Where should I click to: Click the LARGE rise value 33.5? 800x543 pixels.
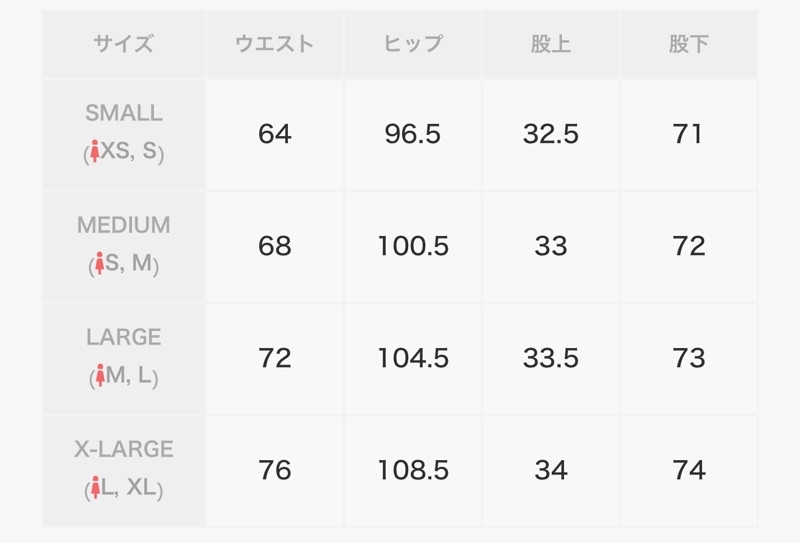point(551,358)
